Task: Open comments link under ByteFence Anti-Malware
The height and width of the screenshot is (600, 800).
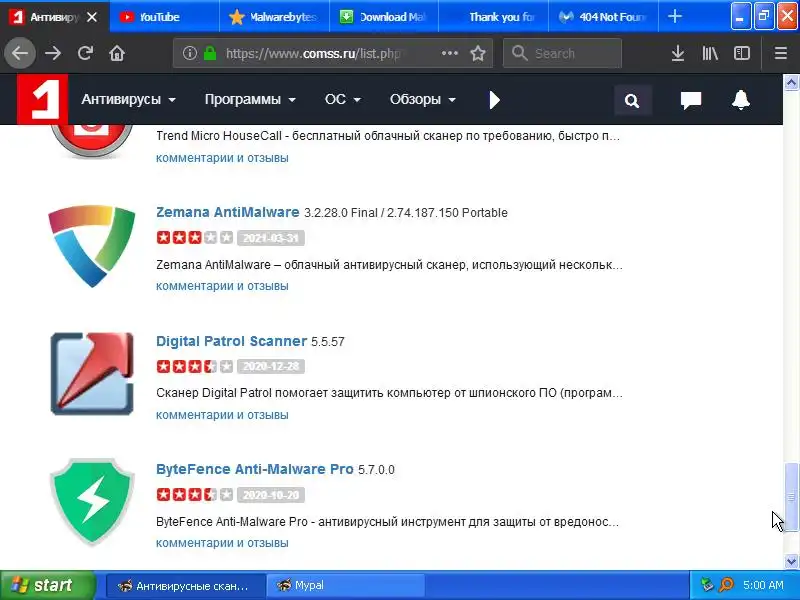Action: [x=222, y=543]
